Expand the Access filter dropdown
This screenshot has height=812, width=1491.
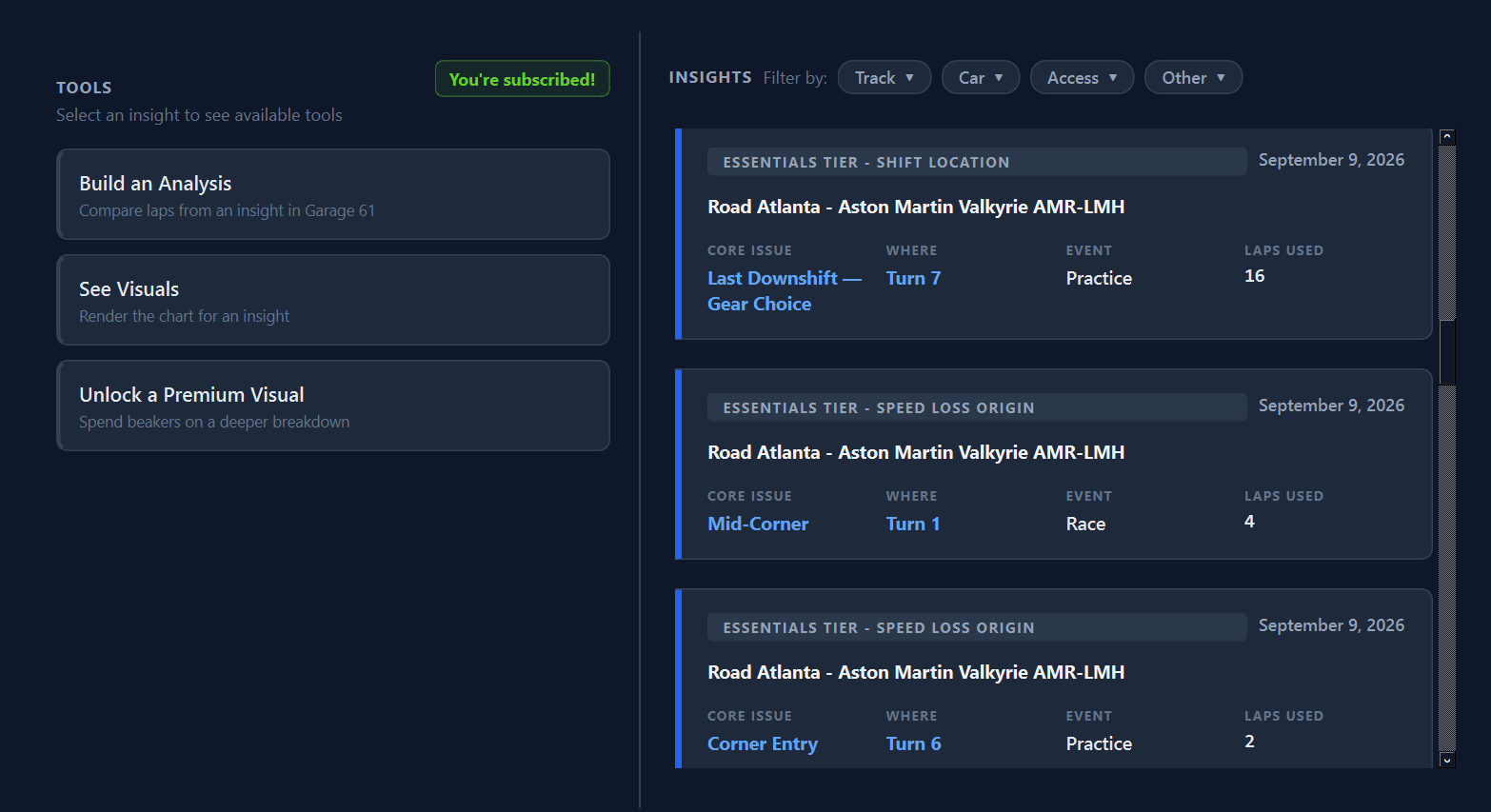click(1082, 78)
